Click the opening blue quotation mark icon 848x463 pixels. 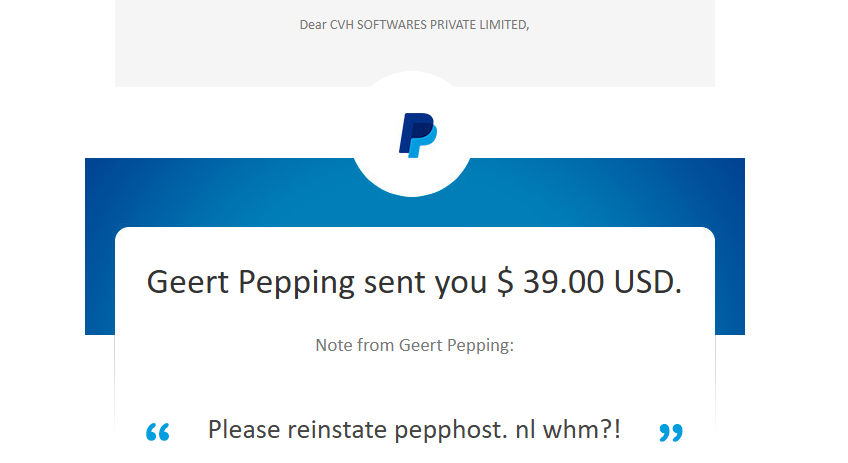click(x=157, y=432)
